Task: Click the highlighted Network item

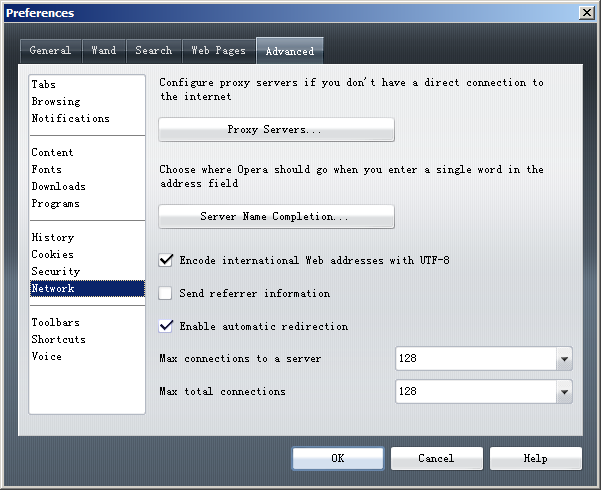Action: 87,288
